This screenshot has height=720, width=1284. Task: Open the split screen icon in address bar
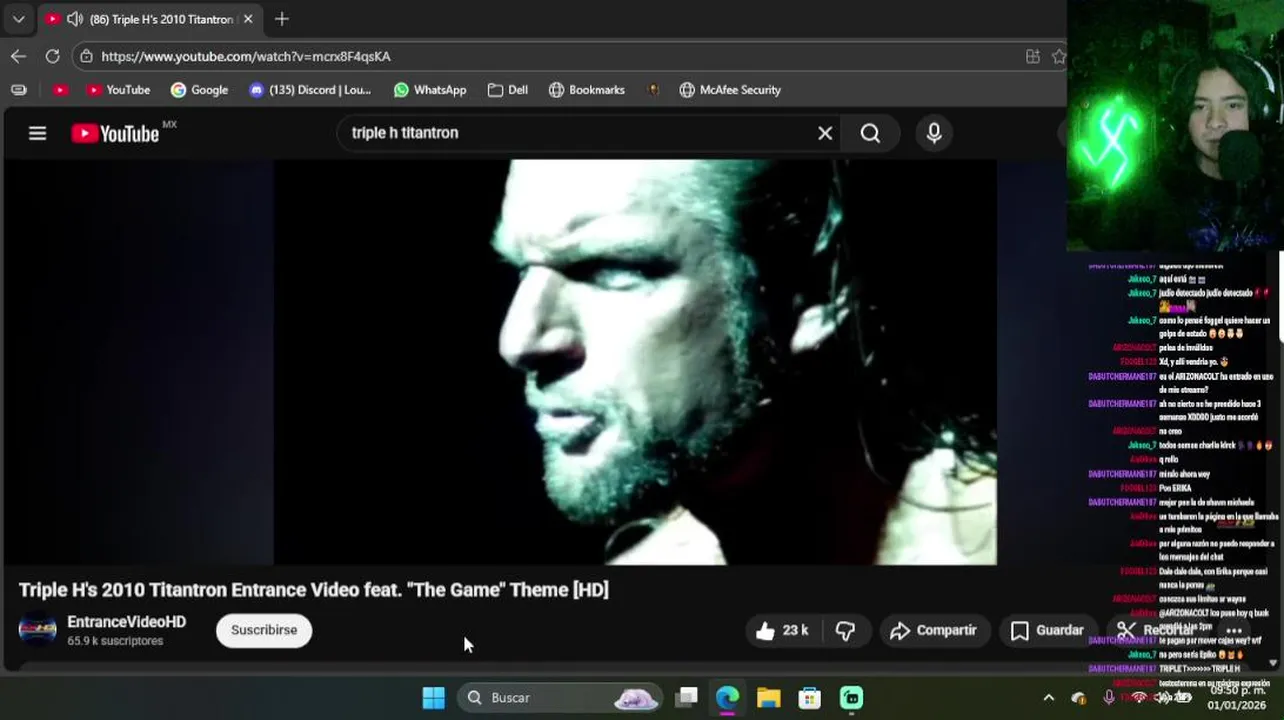[1033, 57]
